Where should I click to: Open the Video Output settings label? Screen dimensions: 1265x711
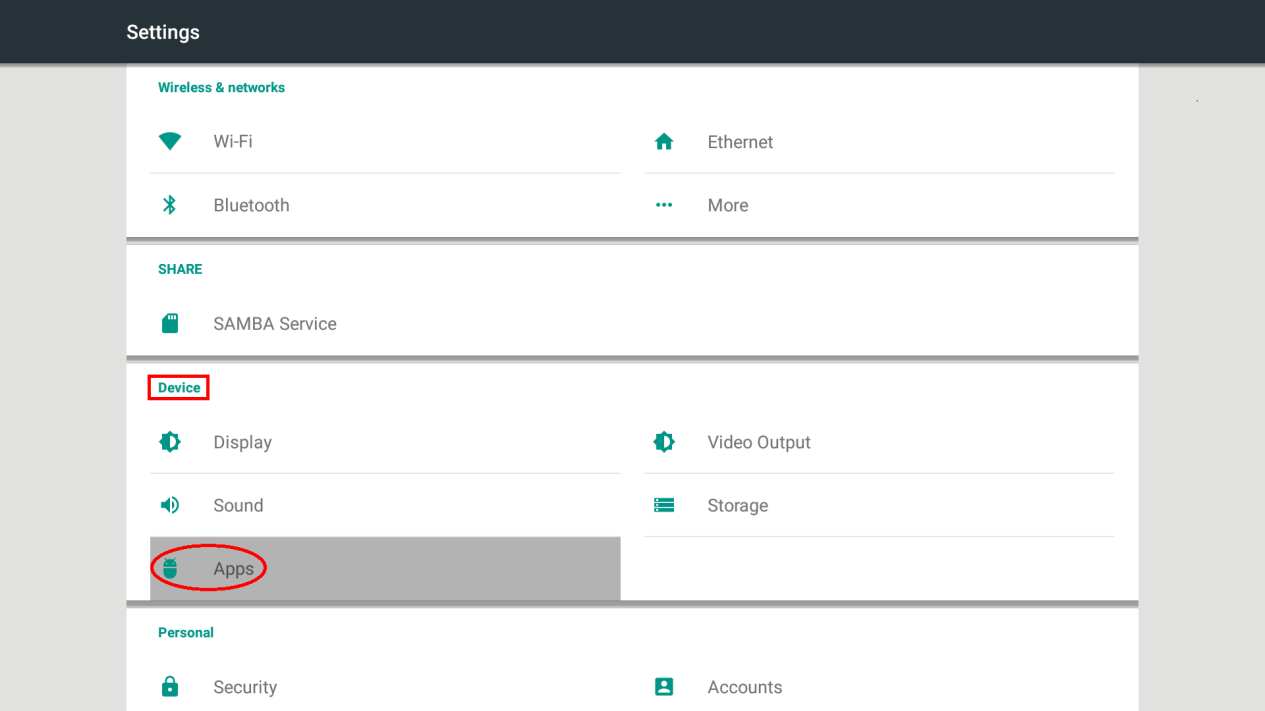point(759,442)
